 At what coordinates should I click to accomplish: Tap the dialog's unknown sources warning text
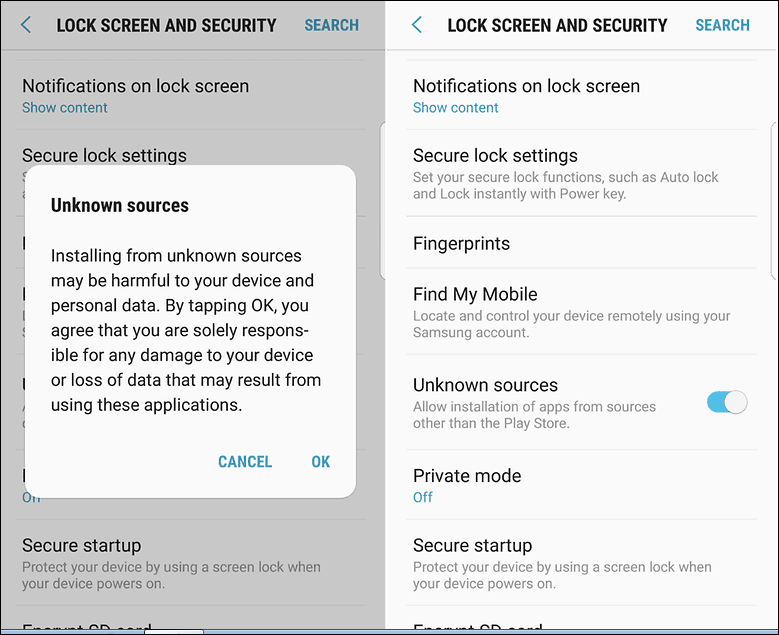click(x=186, y=330)
